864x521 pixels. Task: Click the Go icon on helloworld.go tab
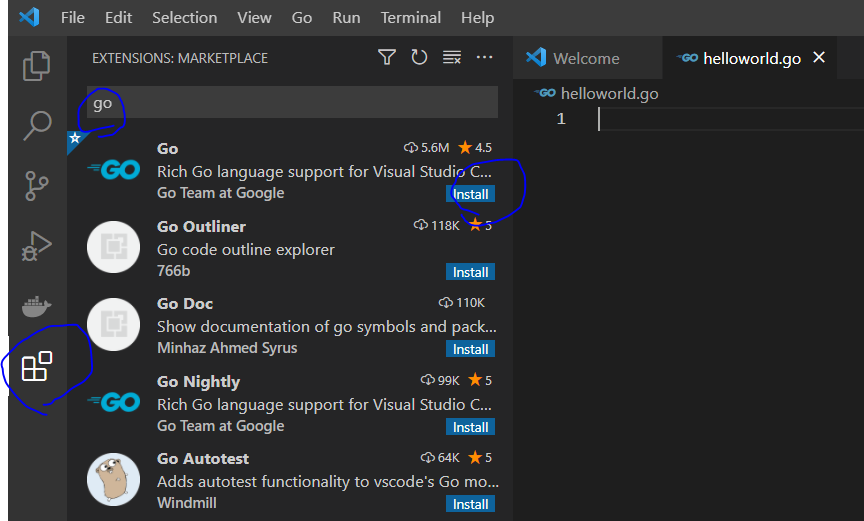coord(688,58)
